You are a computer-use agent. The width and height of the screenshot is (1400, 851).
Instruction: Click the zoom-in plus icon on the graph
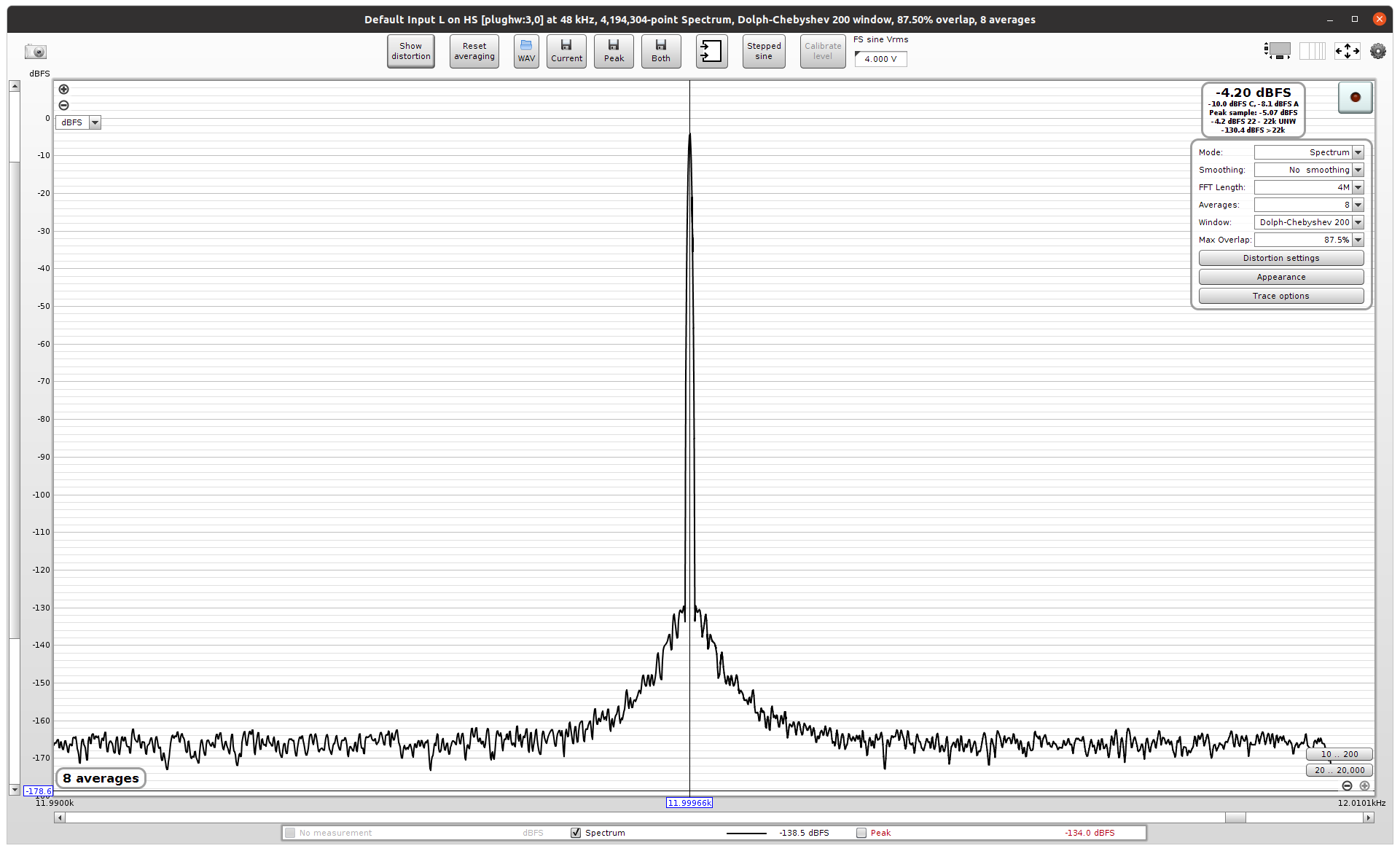click(64, 89)
